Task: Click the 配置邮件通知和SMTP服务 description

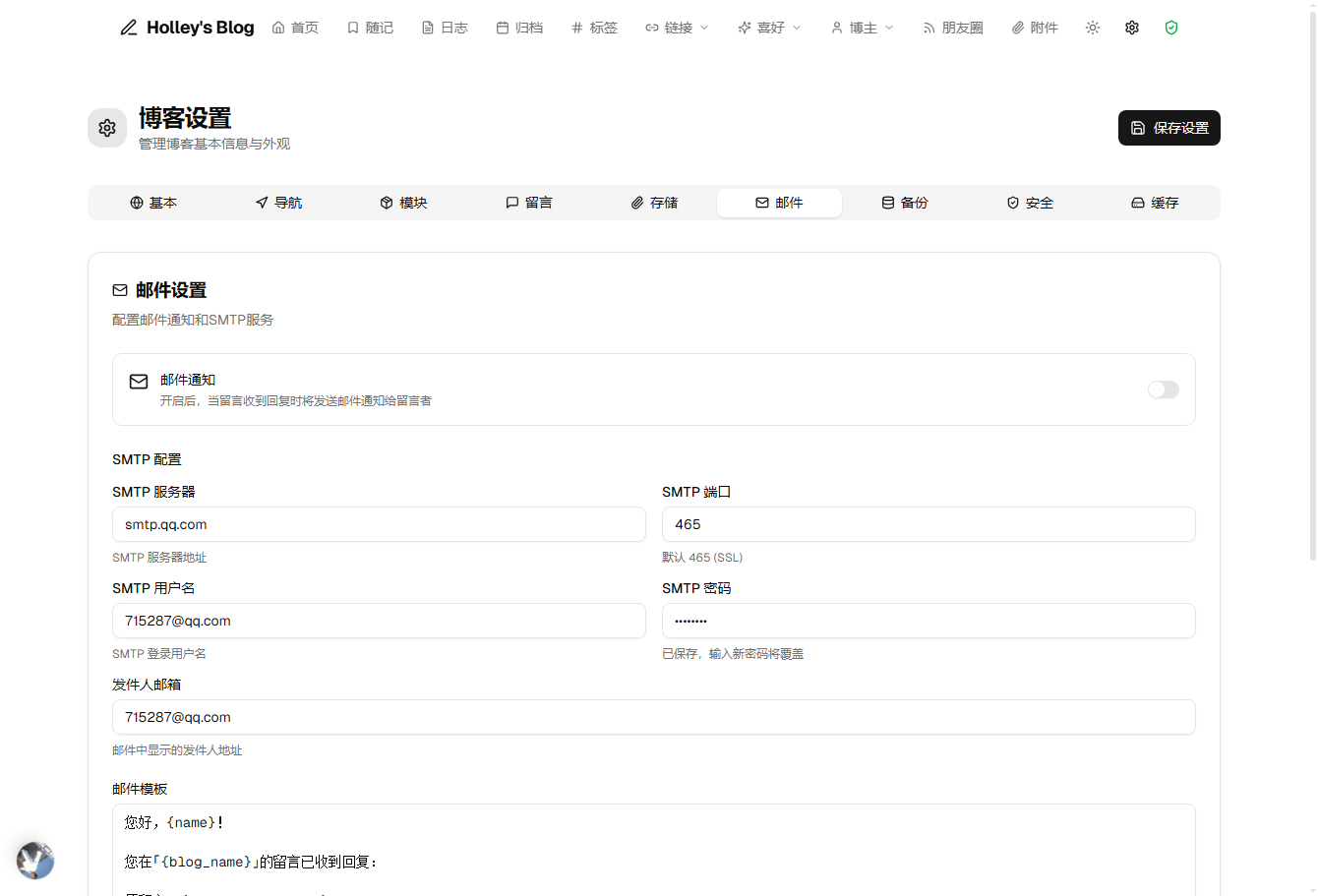Action: pos(193,320)
